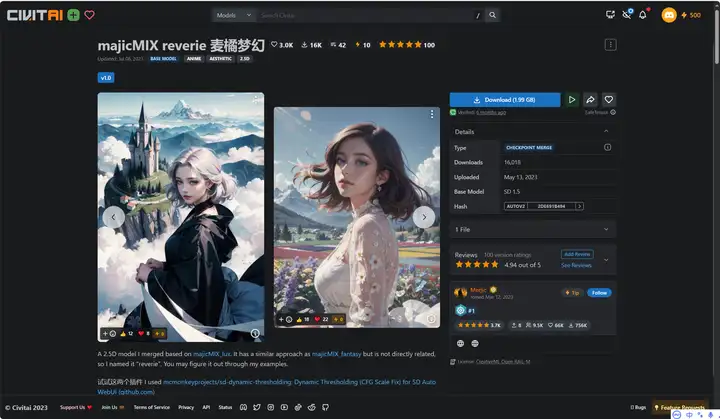Image resolution: width=720 pixels, height=419 pixels.
Task: Select the v1.0 version tab
Action: pyautogui.click(x=106, y=78)
